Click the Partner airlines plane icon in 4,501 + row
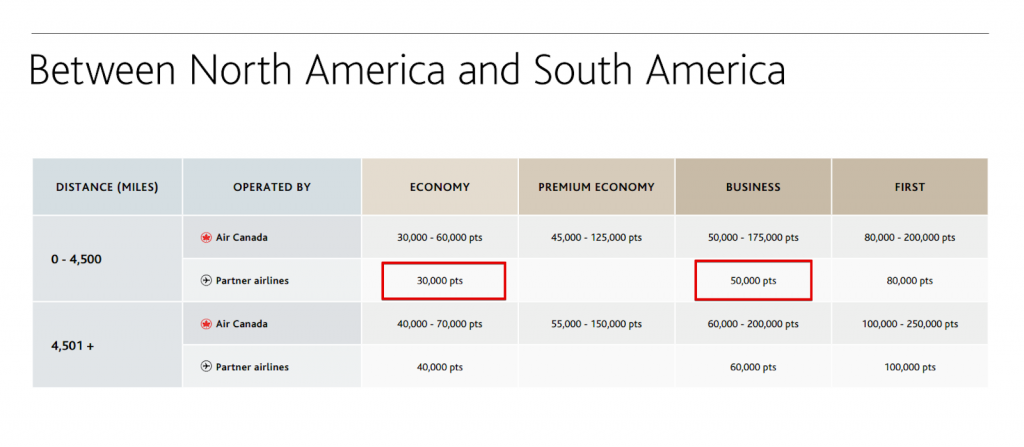 coord(206,367)
